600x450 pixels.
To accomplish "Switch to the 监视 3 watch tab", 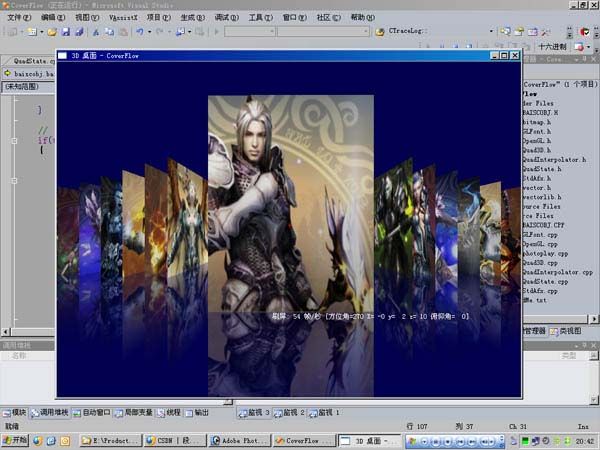I will pyautogui.click(x=254, y=412).
